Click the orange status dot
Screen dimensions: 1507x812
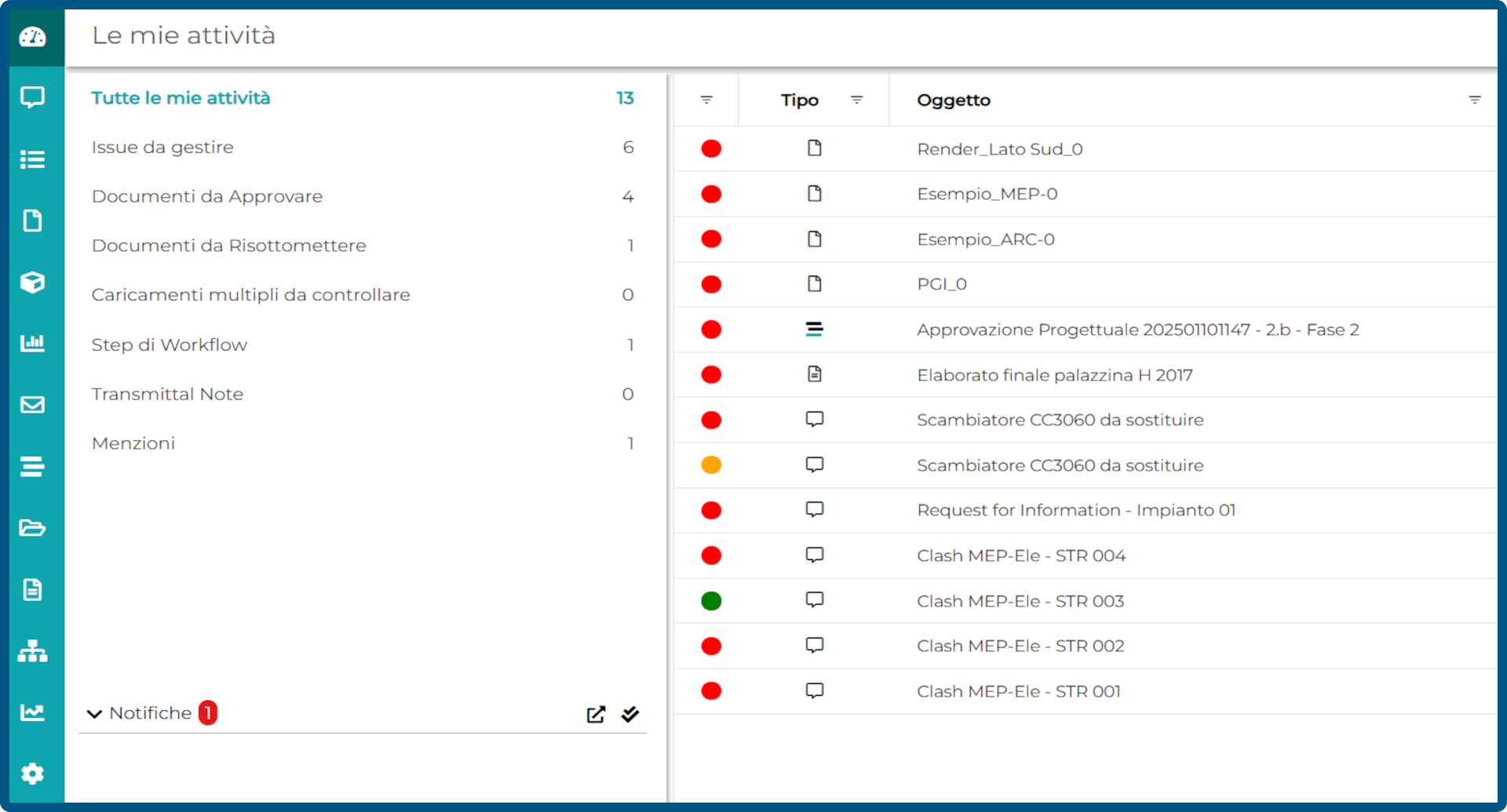coord(711,465)
